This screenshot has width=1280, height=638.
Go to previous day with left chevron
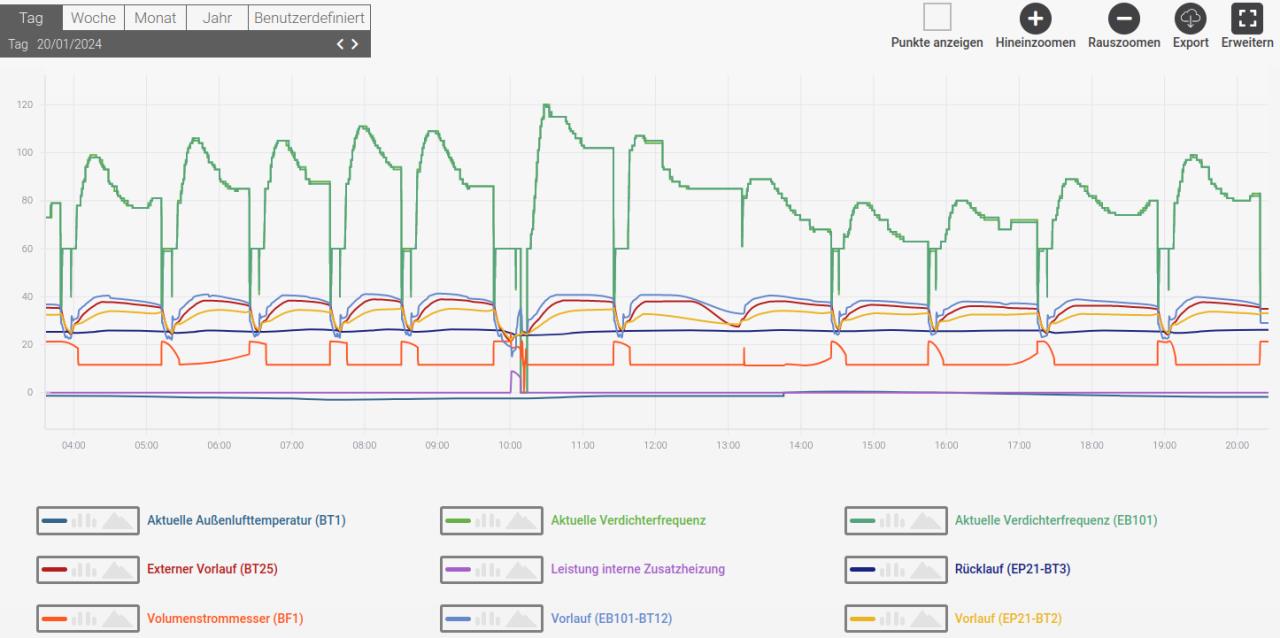340,44
